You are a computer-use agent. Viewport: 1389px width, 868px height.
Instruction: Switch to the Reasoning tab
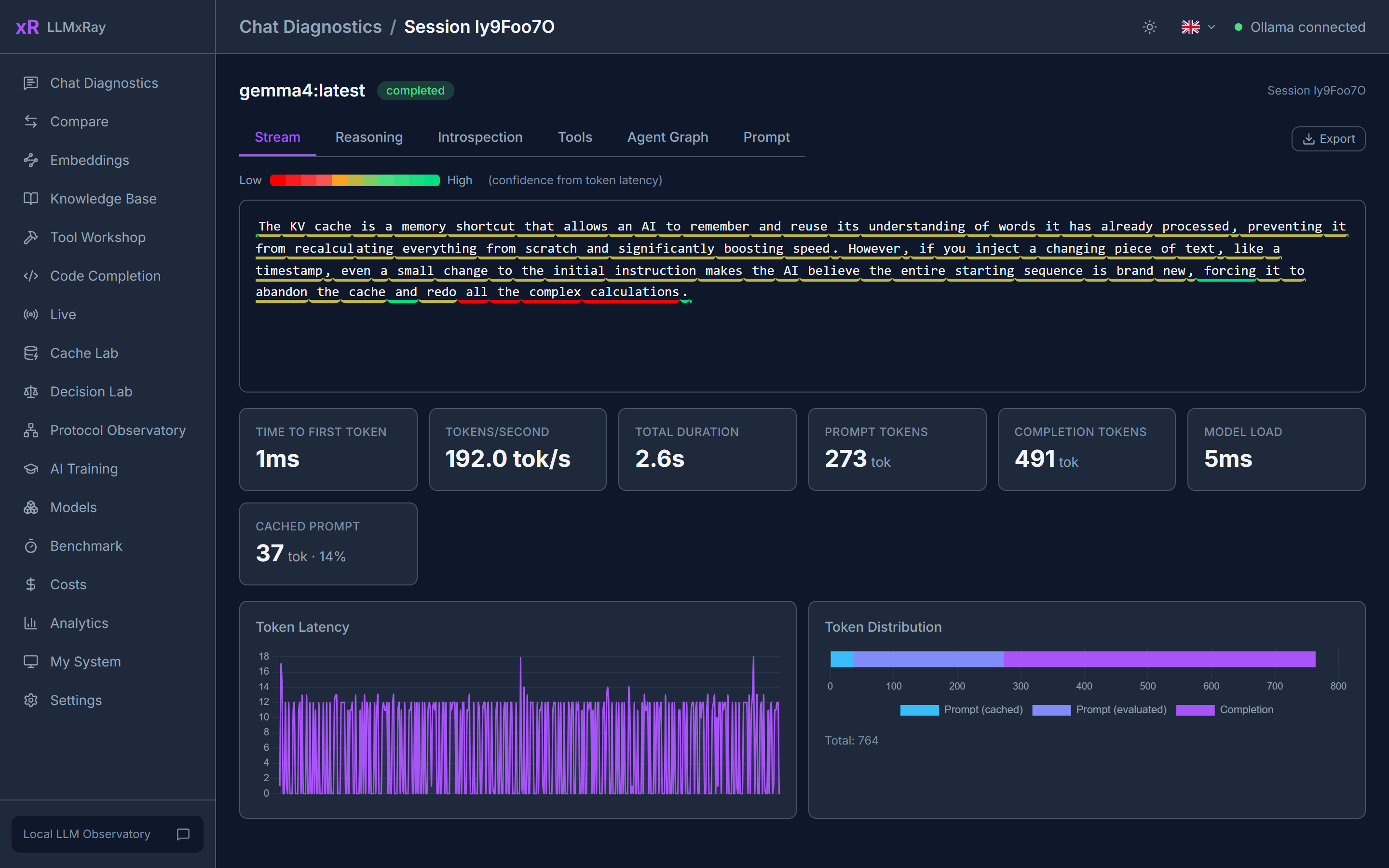point(369,137)
